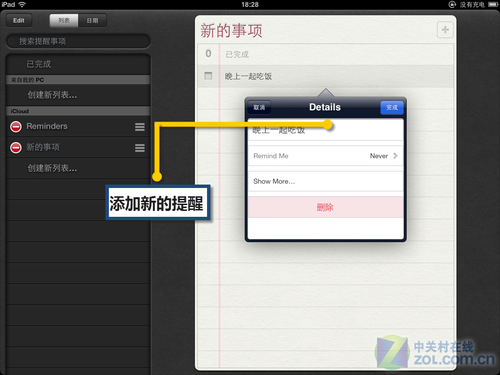Edit the reminder title field in Details

coord(325,130)
